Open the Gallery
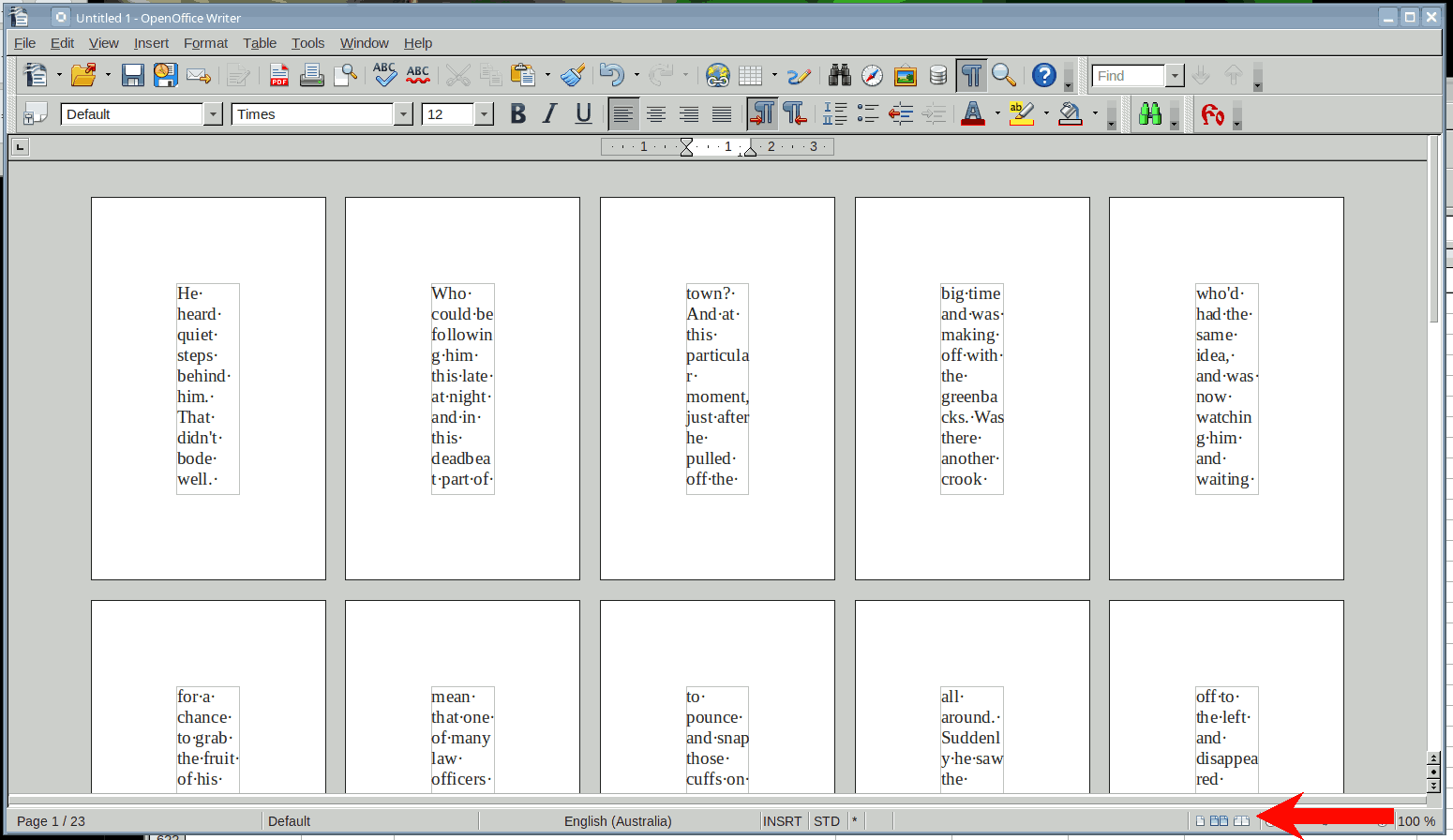 [906, 75]
